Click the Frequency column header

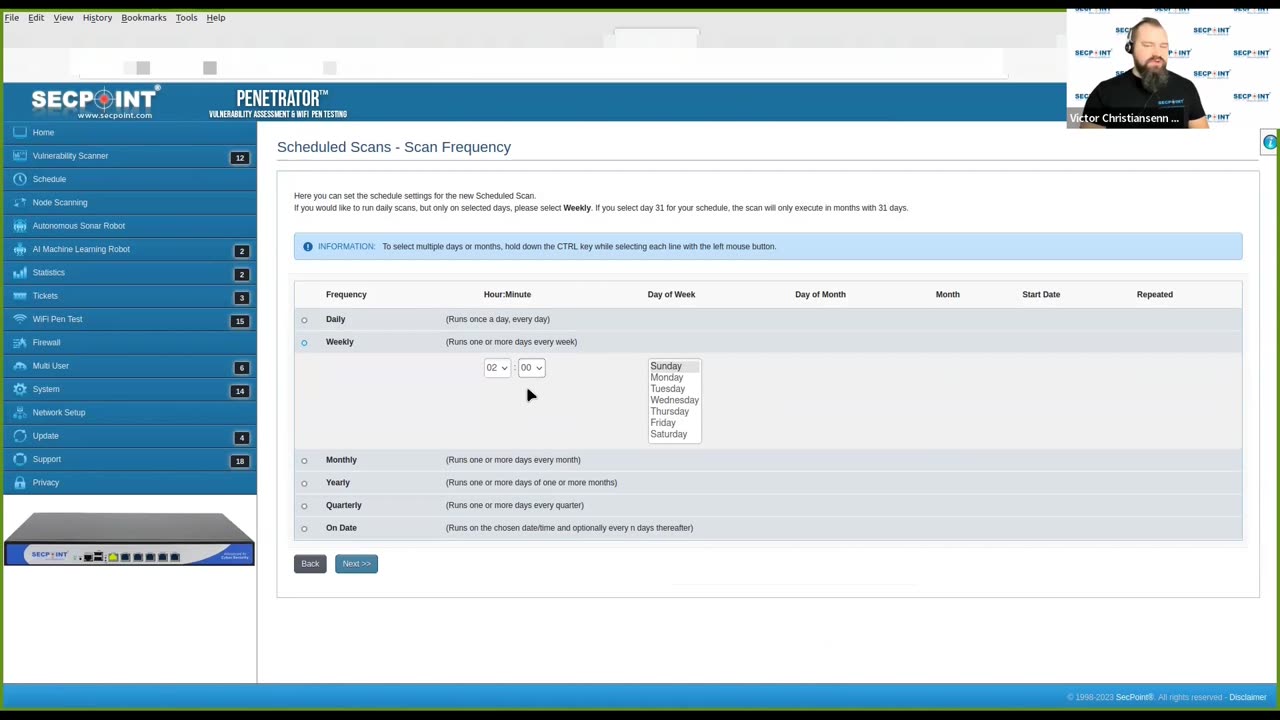pos(346,294)
